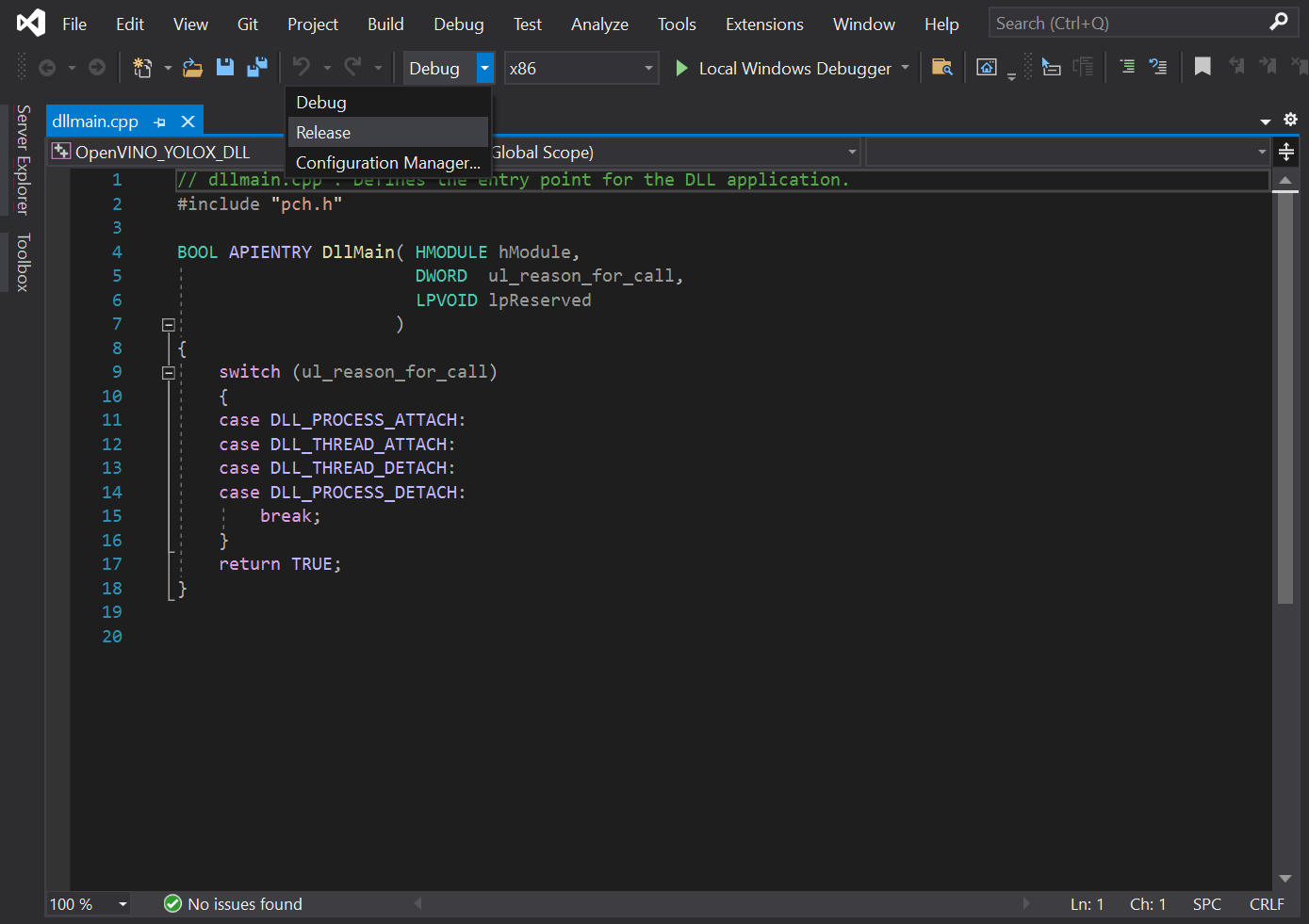Click the Find in Files icon
The width and height of the screenshot is (1309, 924).
941,68
